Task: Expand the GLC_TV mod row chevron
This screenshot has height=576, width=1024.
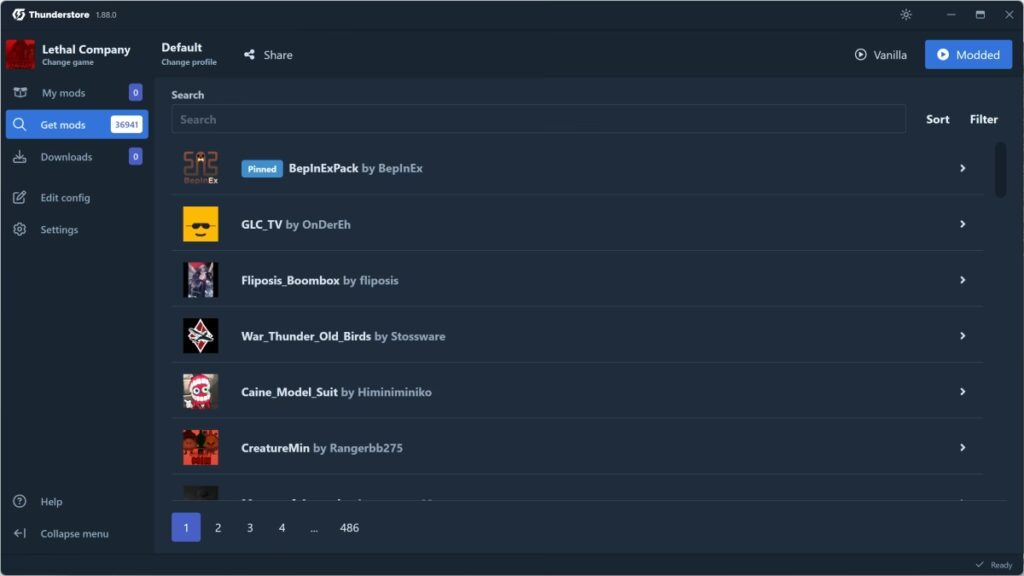Action: pos(963,224)
